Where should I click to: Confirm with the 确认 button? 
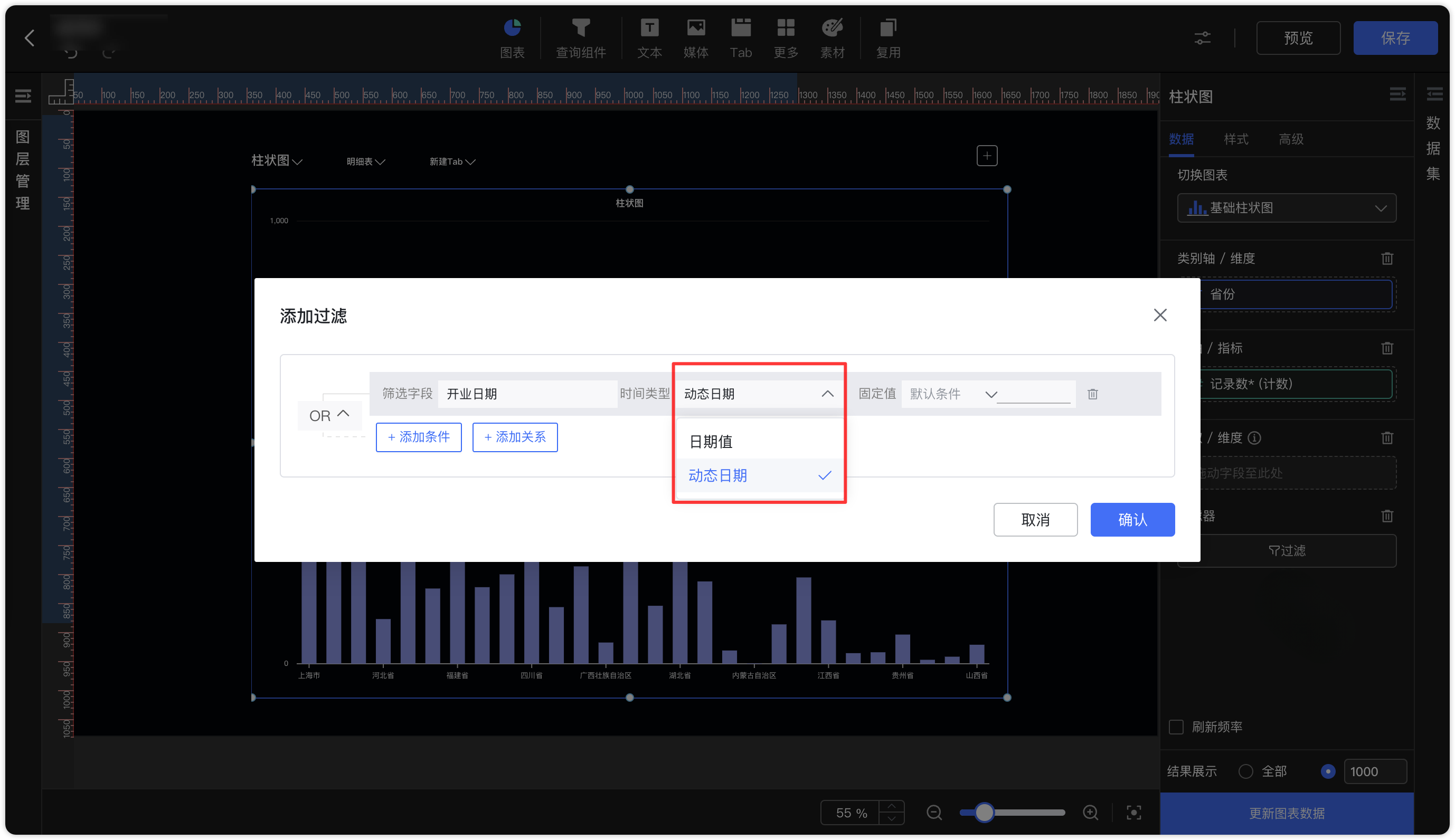(1132, 519)
